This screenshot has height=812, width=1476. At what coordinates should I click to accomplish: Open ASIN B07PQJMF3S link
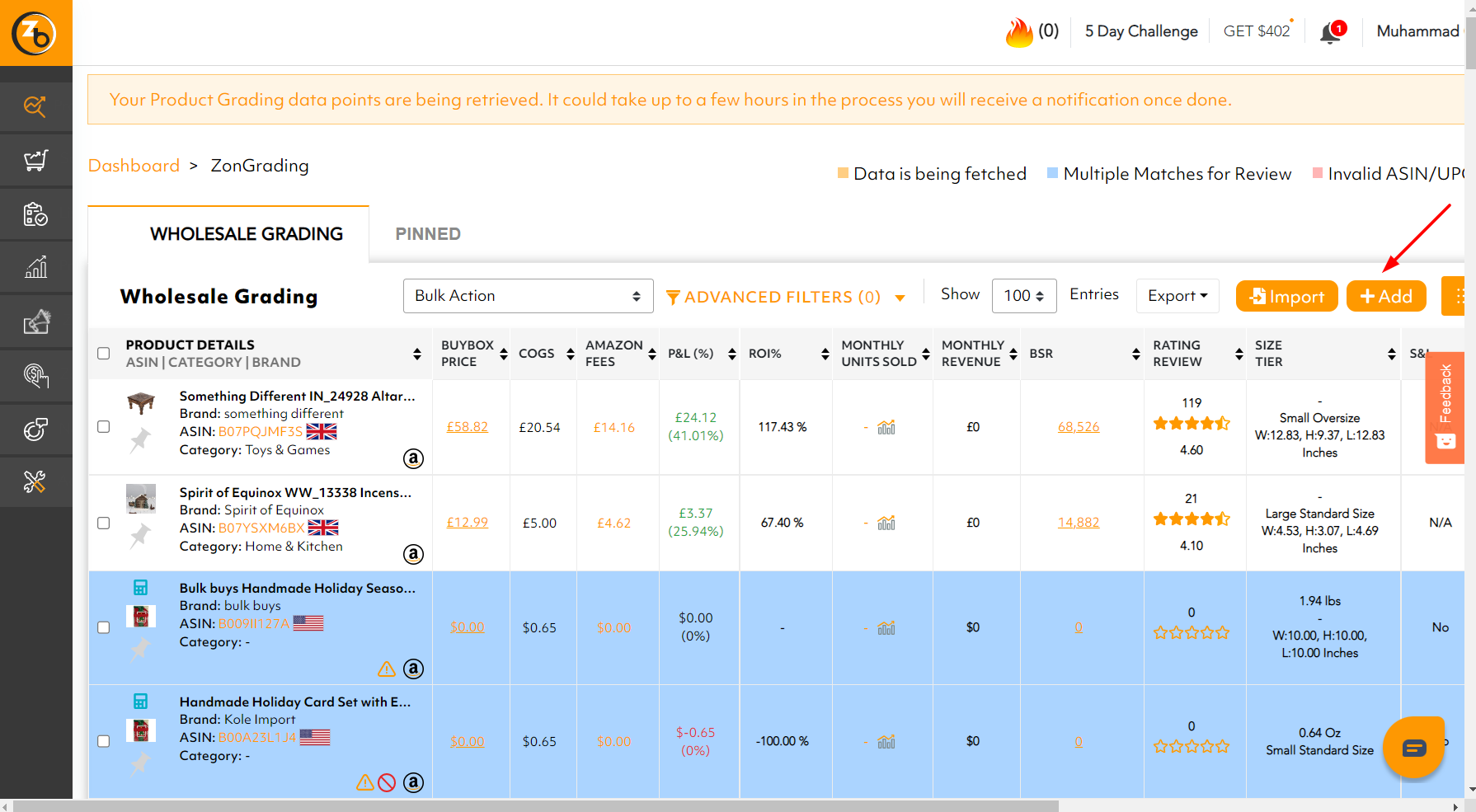coord(261,432)
